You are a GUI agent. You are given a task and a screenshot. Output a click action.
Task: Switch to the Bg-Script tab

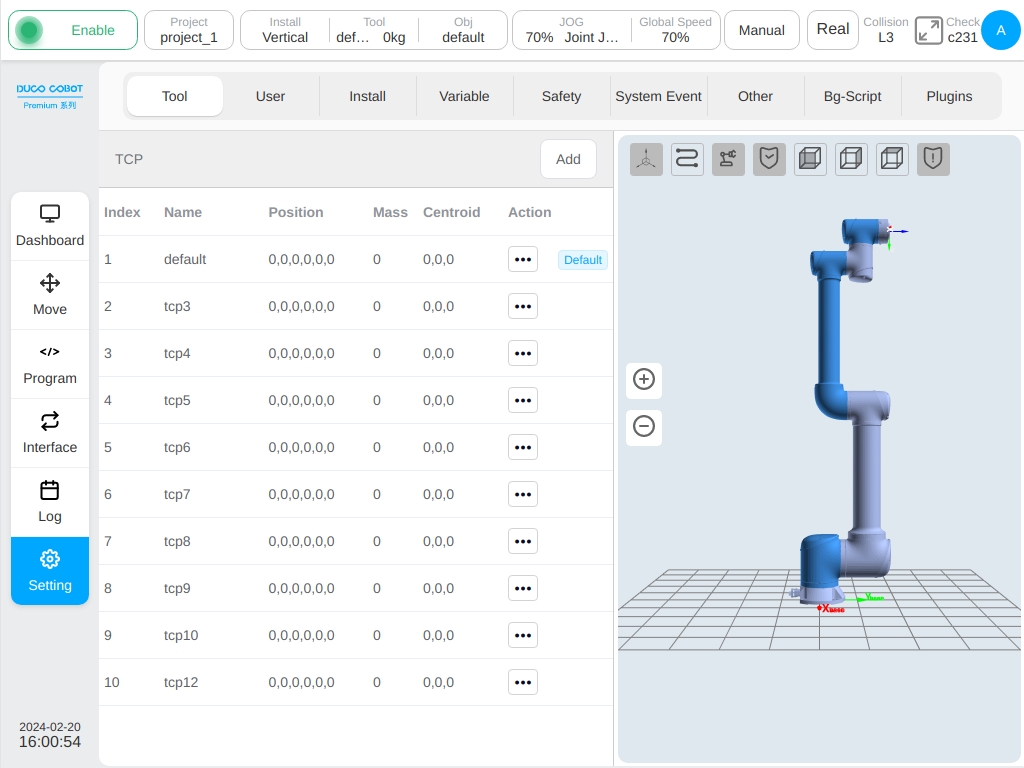[x=852, y=96]
